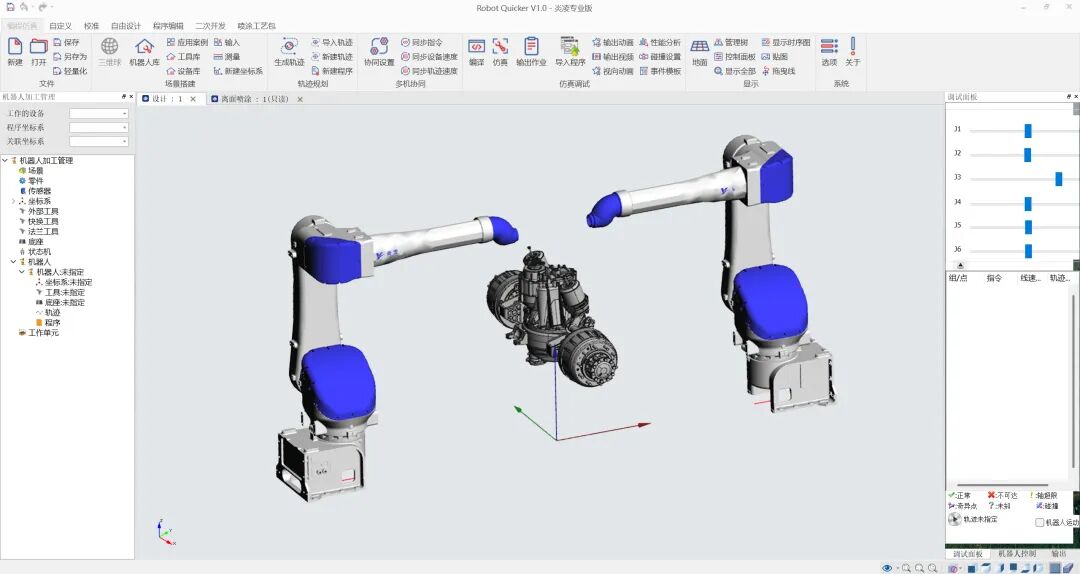Click the J3 joint slider handle
This screenshot has height=574, width=1080.
[1059, 179]
